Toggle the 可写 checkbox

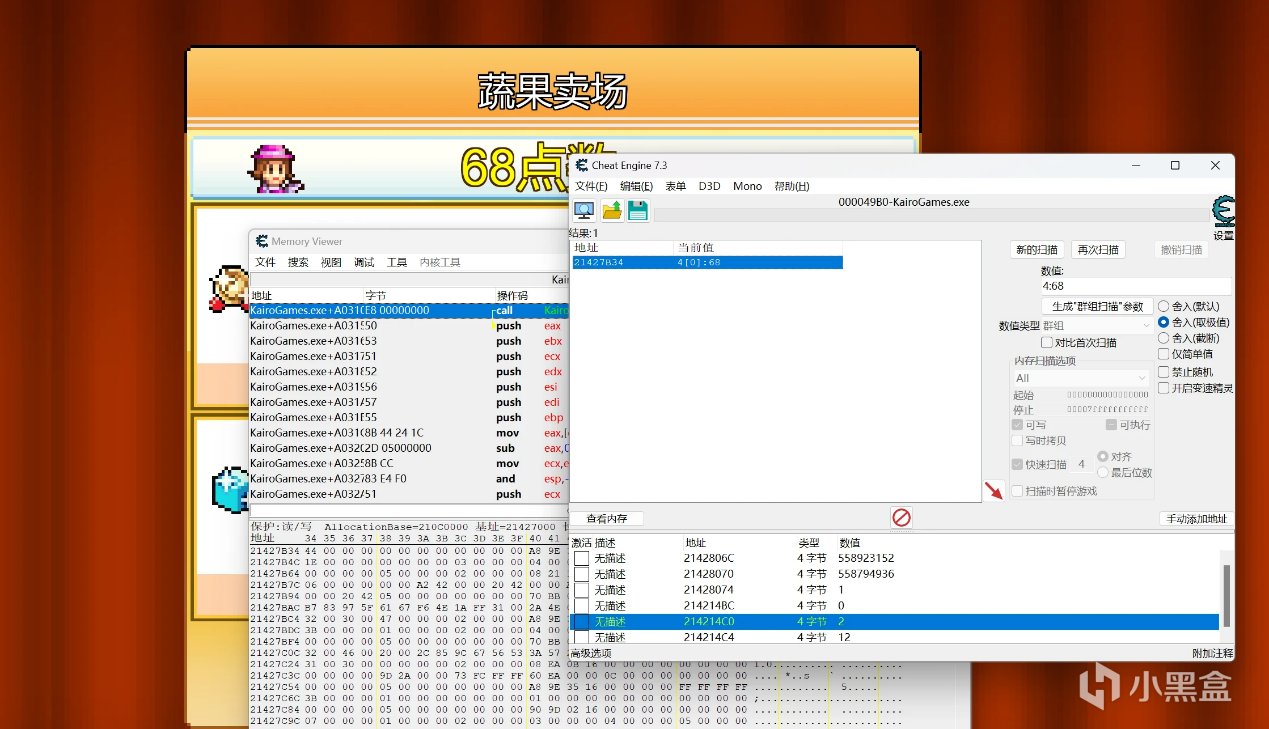pyautogui.click(x=1017, y=425)
